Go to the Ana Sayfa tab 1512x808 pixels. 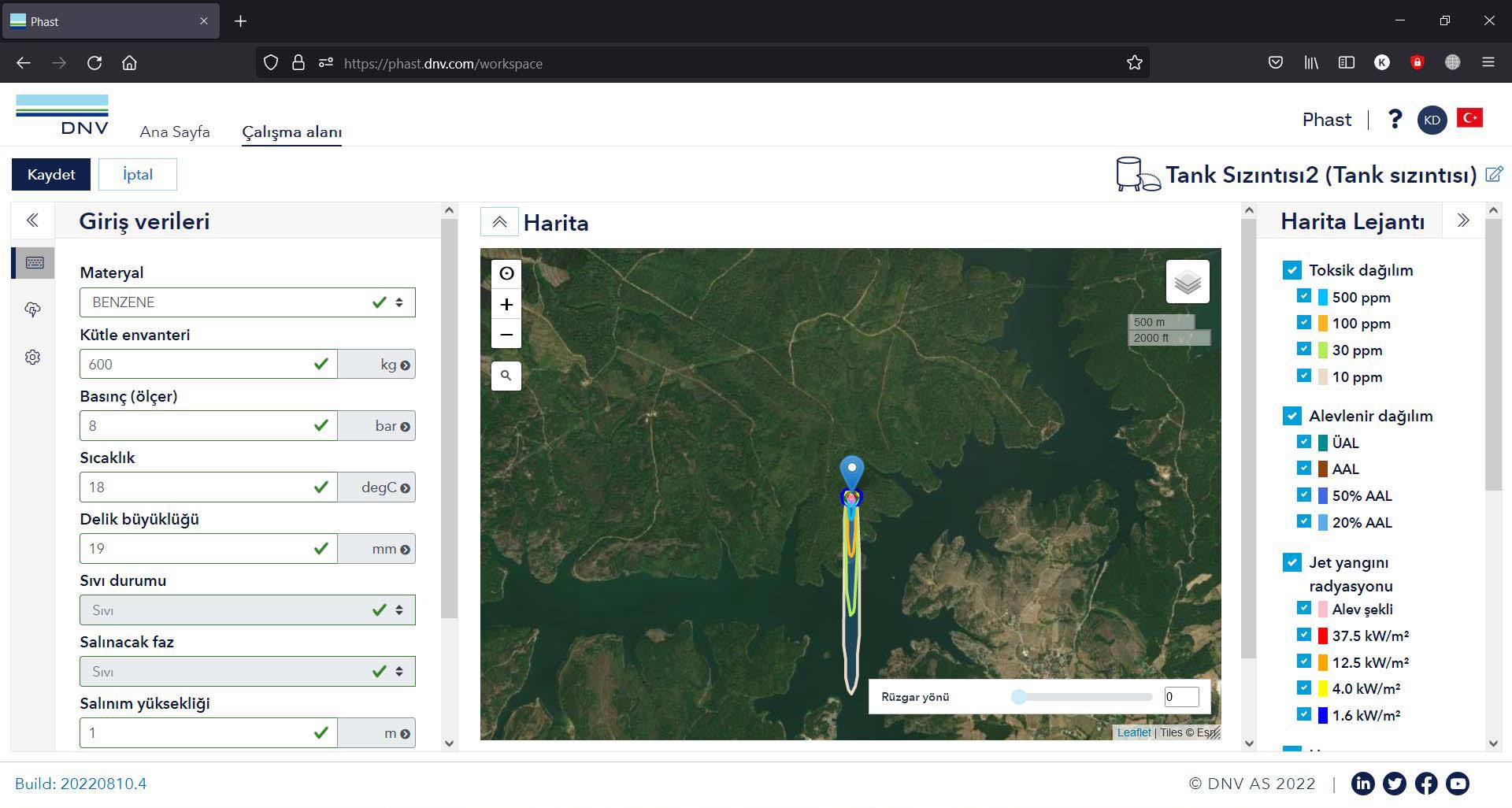pyautogui.click(x=175, y=132)
